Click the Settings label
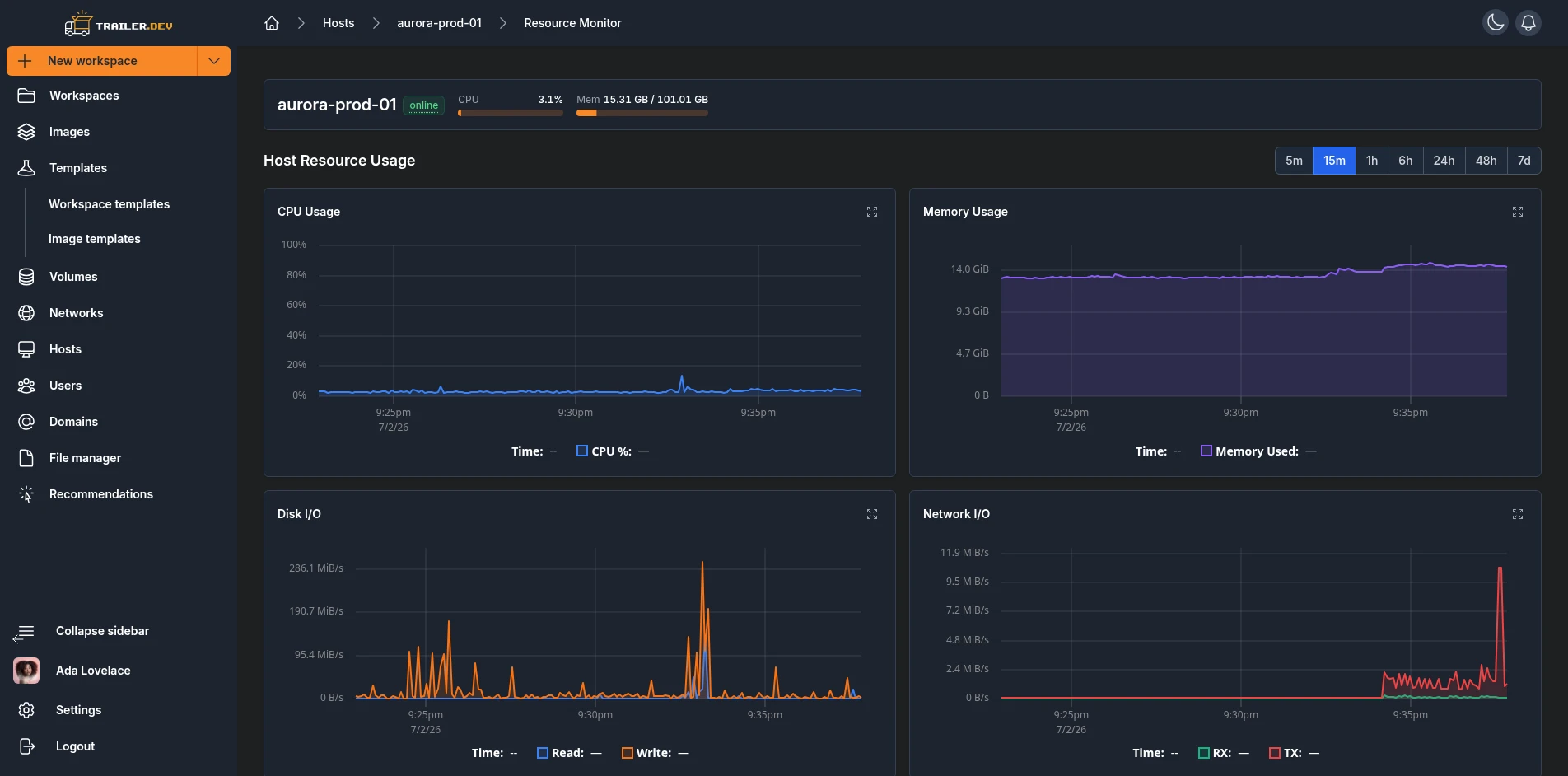 pyautogui.click(x=78, y=710)
